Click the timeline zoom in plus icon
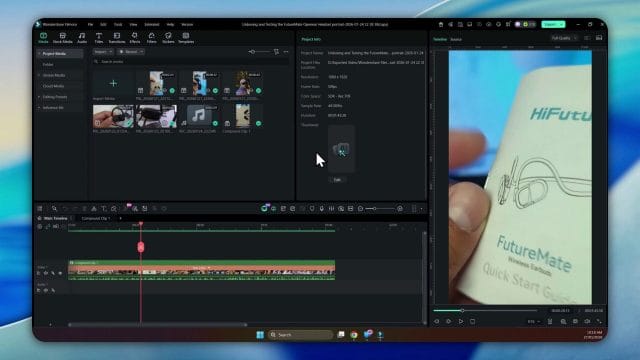This screenshot has width=640, height=360. coord(400,209)
